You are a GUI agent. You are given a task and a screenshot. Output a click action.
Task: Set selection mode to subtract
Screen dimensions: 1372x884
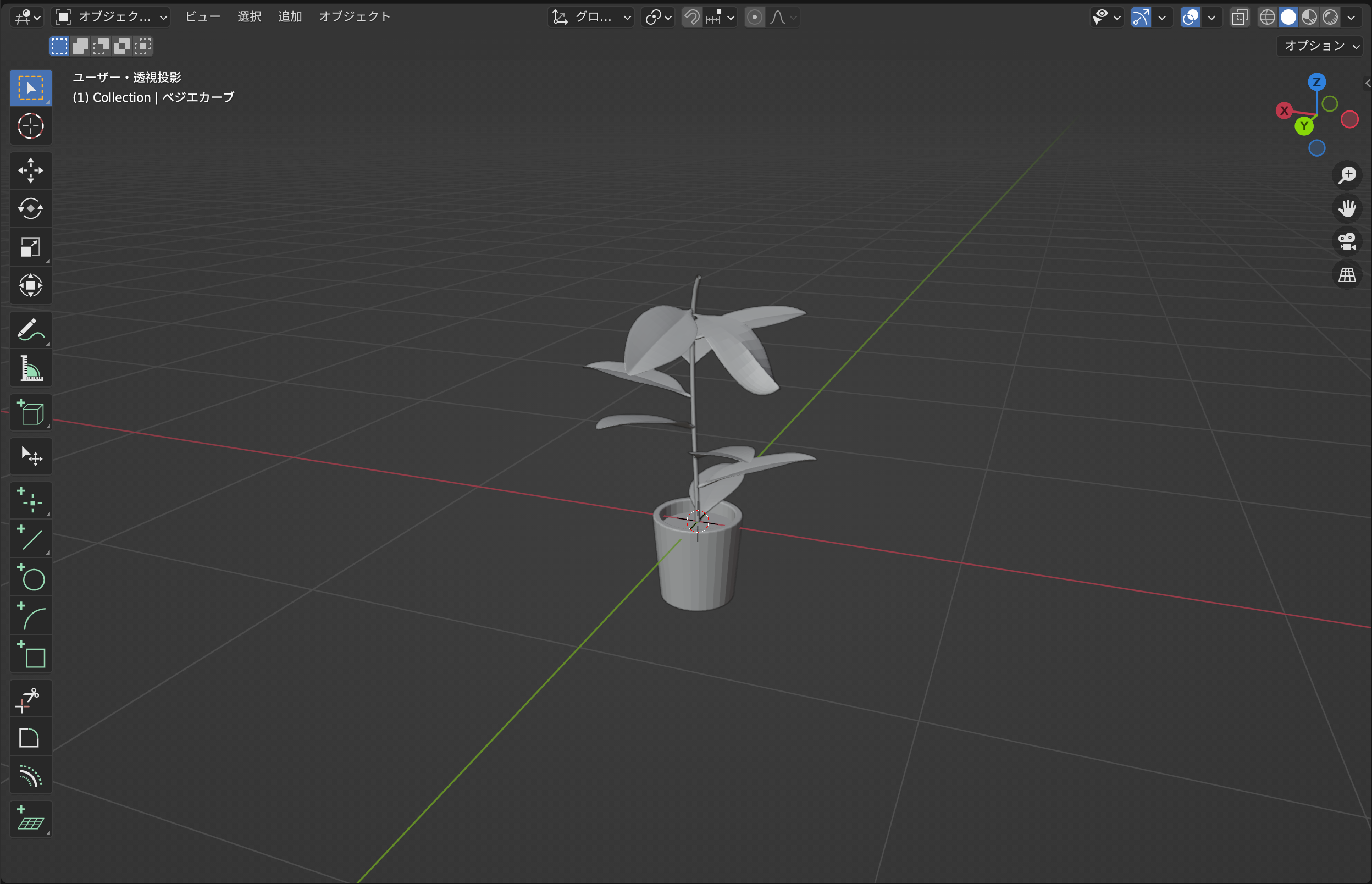click(x=101, y=46)
